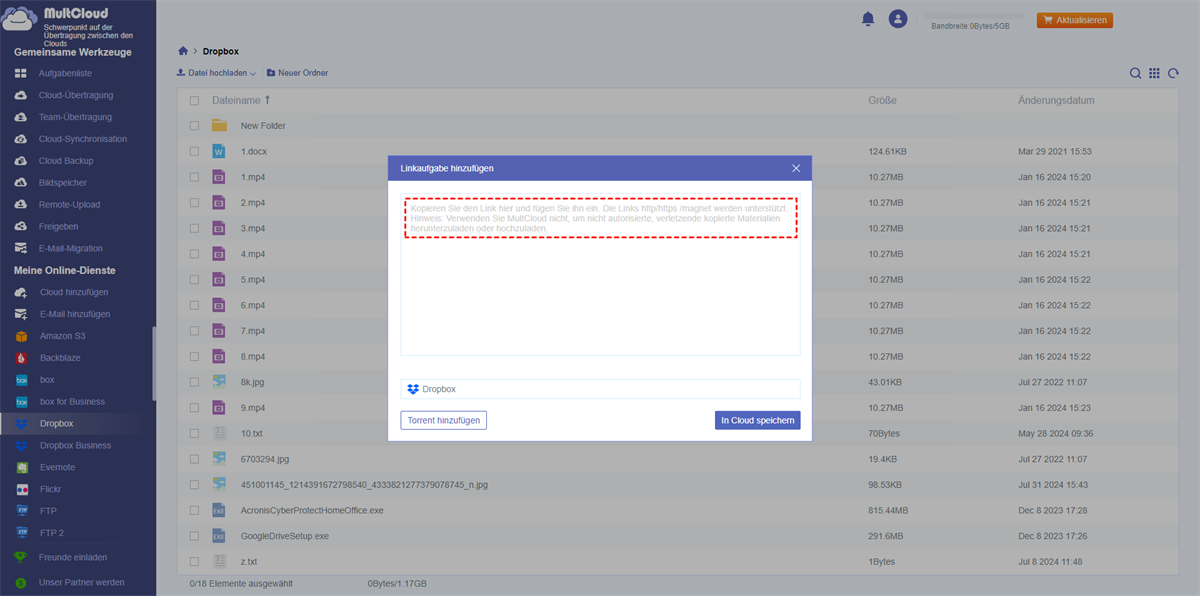Check the box for New Folder
1200x596 pixels.
click(x=194, y=126)
